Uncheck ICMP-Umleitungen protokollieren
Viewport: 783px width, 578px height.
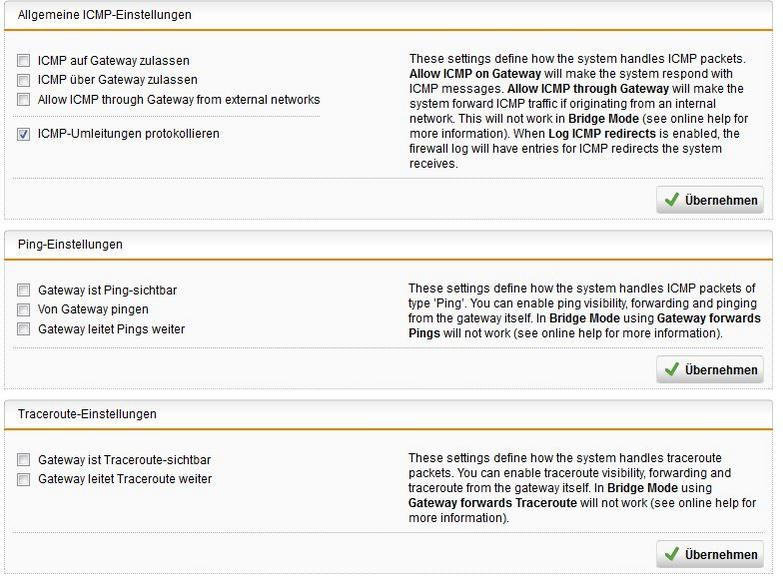pyautogui.click(x=24, y=134)
